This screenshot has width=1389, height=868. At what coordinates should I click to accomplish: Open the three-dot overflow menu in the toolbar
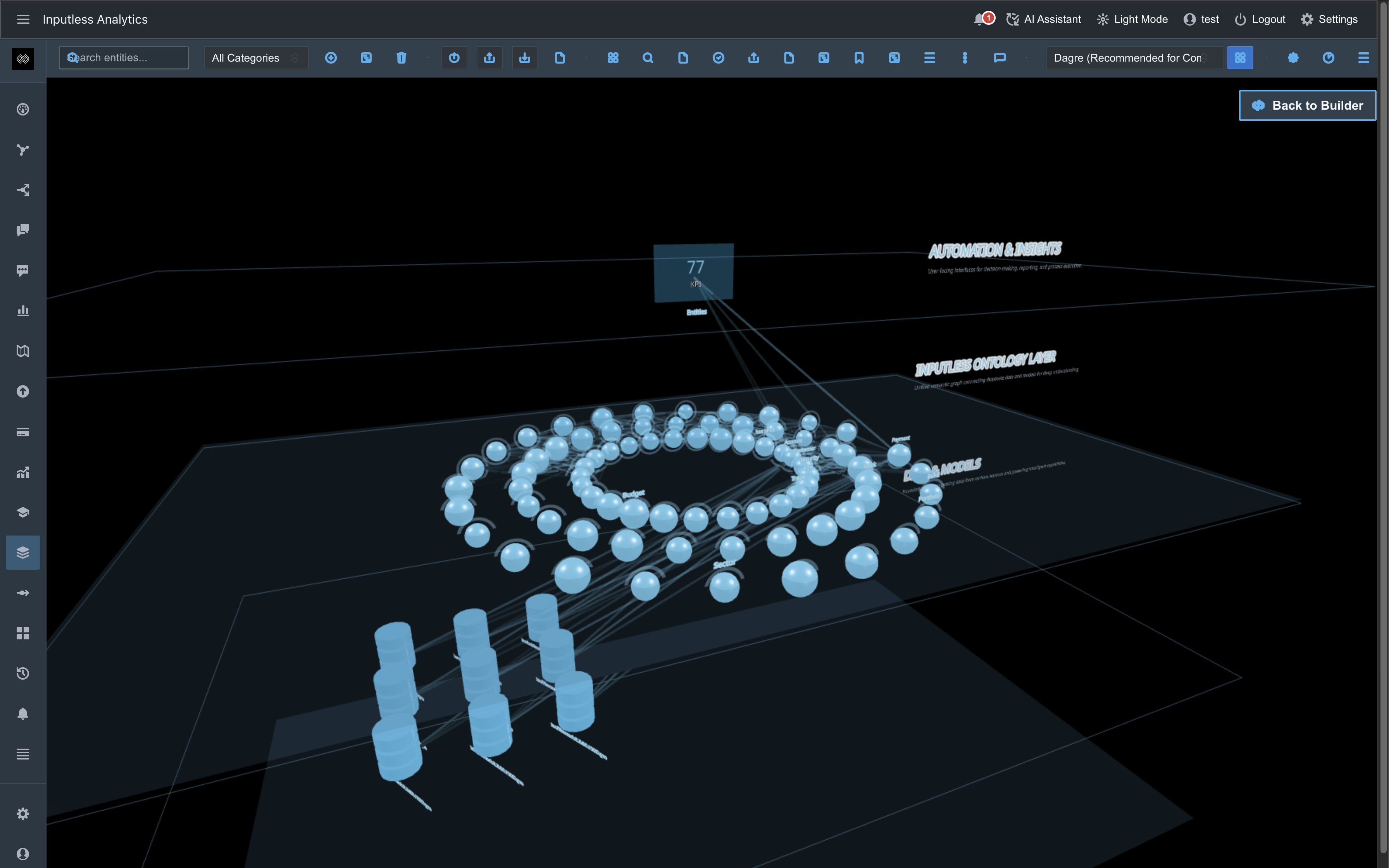click(965, 57)
